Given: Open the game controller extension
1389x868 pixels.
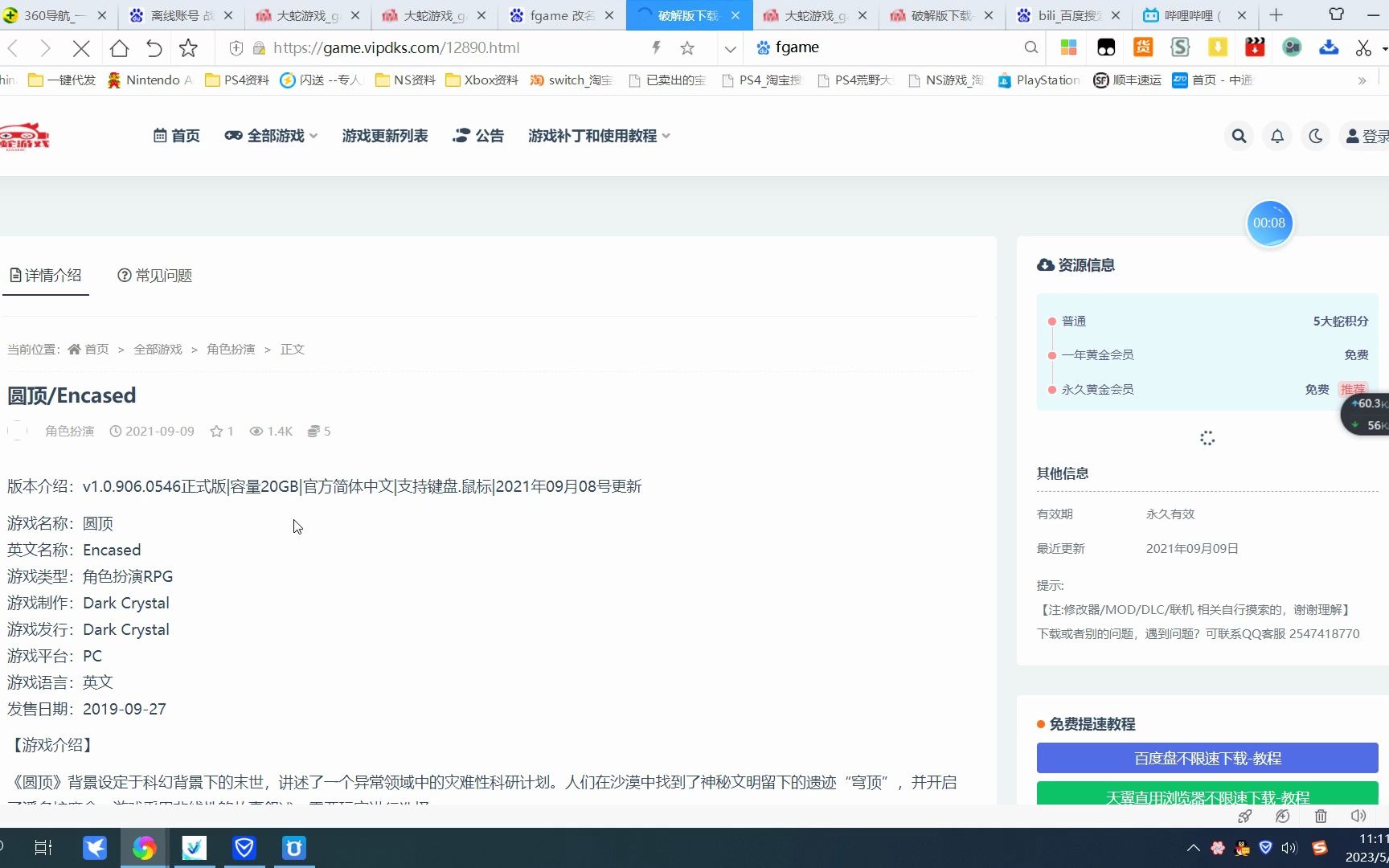Looking at the screenshot, I should tap(1106, 47).
